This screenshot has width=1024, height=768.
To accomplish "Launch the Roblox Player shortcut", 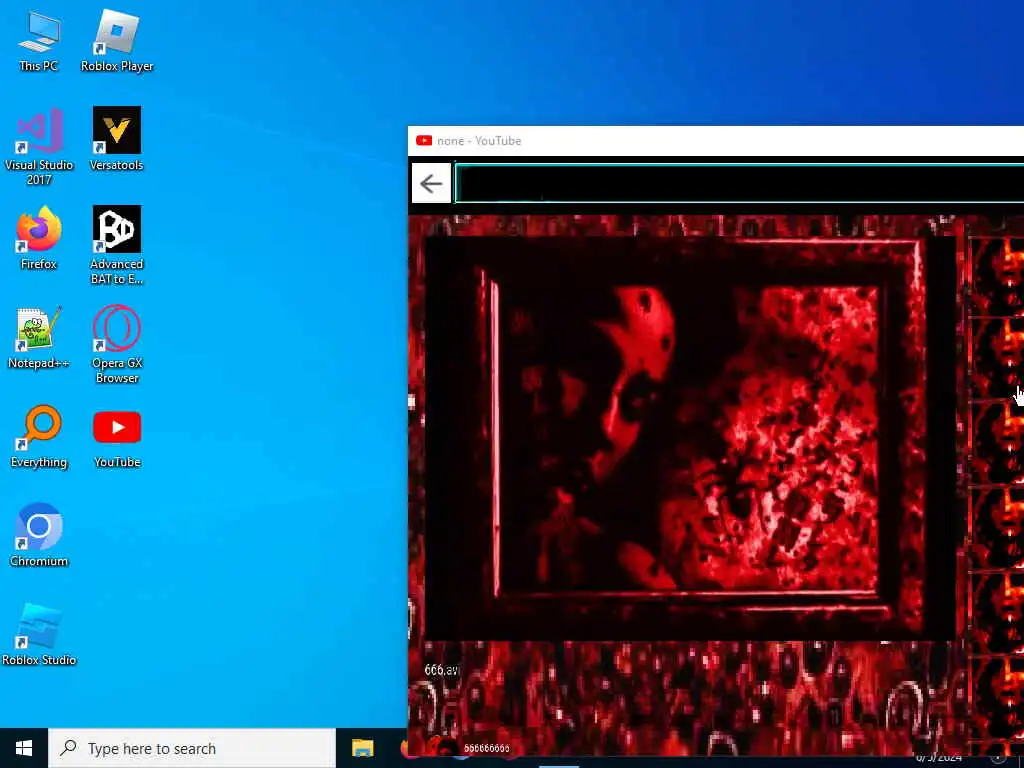I will coord(117,42).
